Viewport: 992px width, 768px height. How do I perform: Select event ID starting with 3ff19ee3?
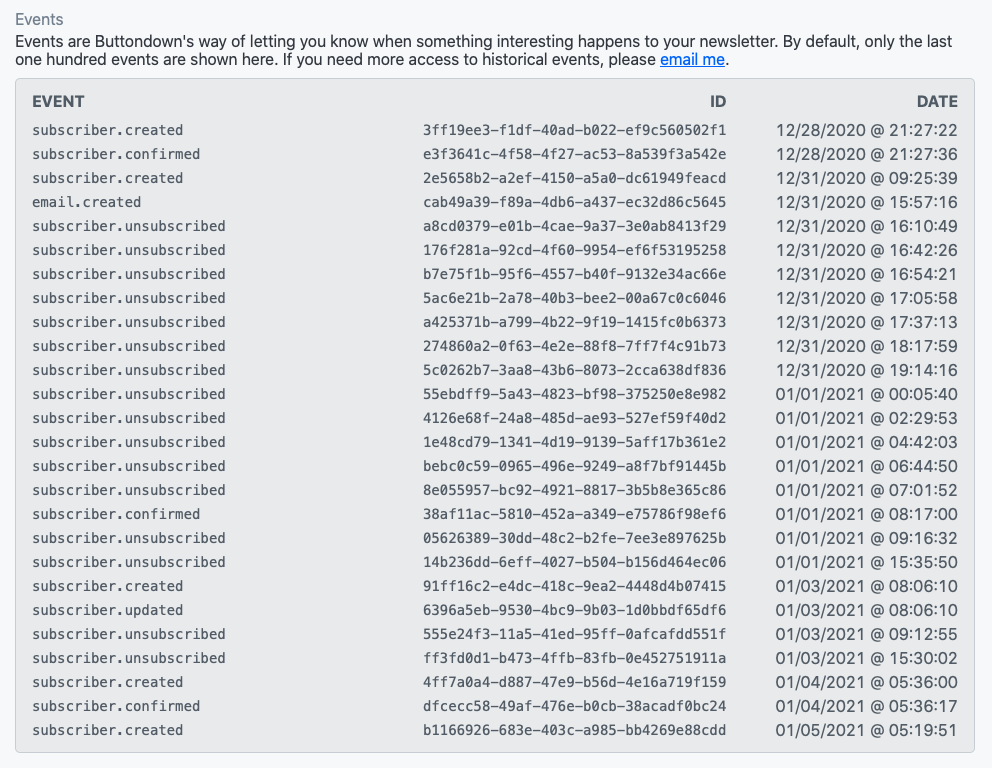(x=574, y=130)
